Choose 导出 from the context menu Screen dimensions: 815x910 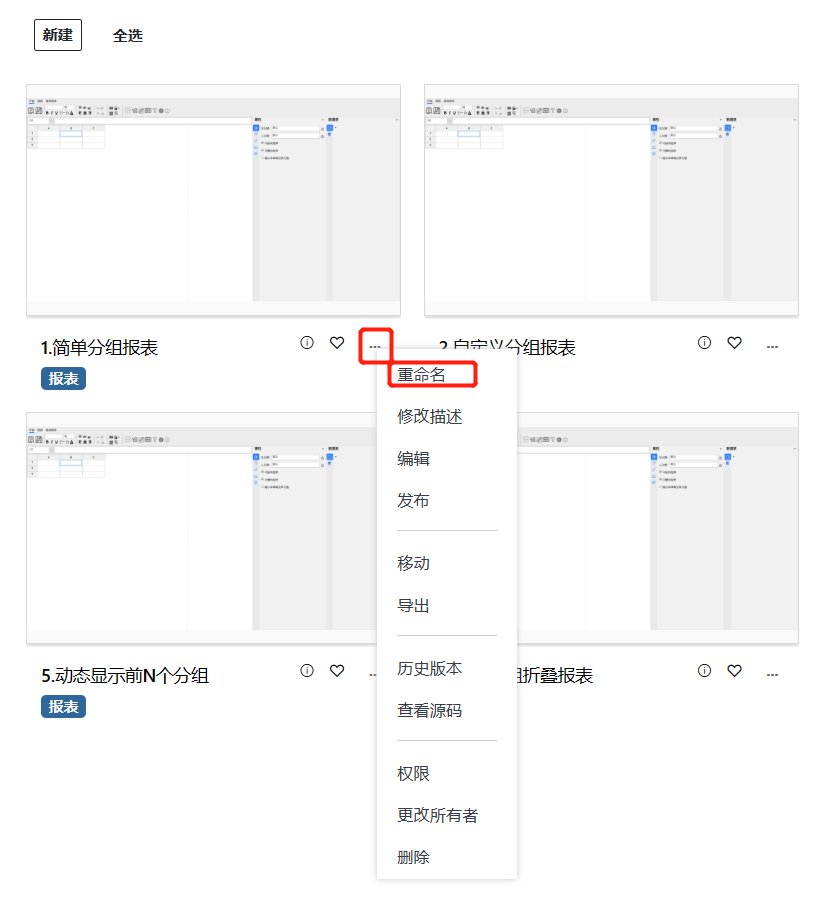(x=413, y=605)
